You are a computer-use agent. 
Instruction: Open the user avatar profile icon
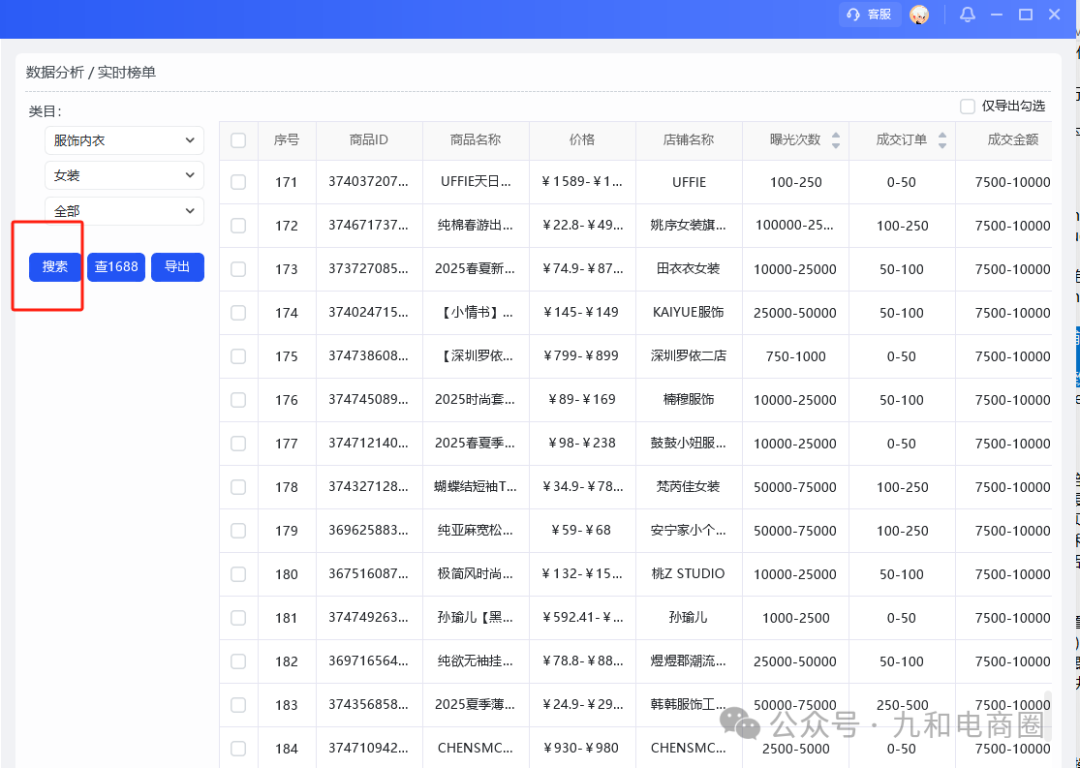point(920,14)
